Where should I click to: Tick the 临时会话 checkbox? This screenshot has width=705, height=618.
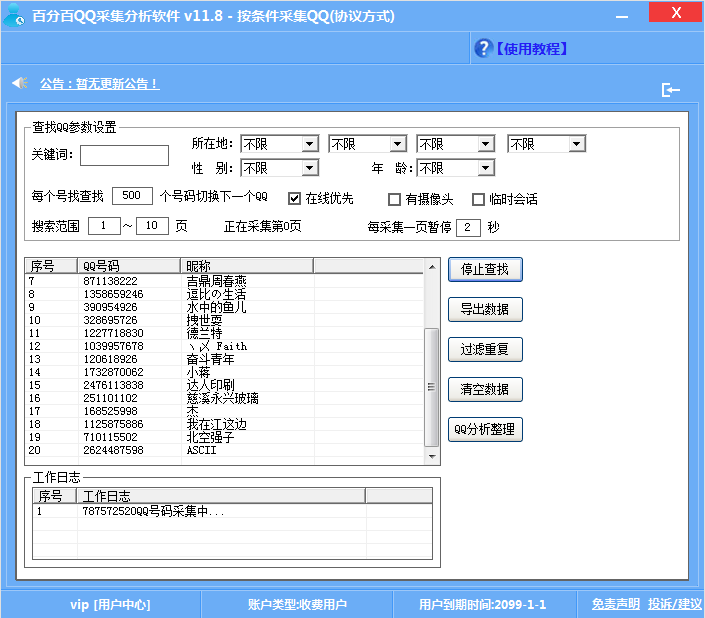pos(478,198)
